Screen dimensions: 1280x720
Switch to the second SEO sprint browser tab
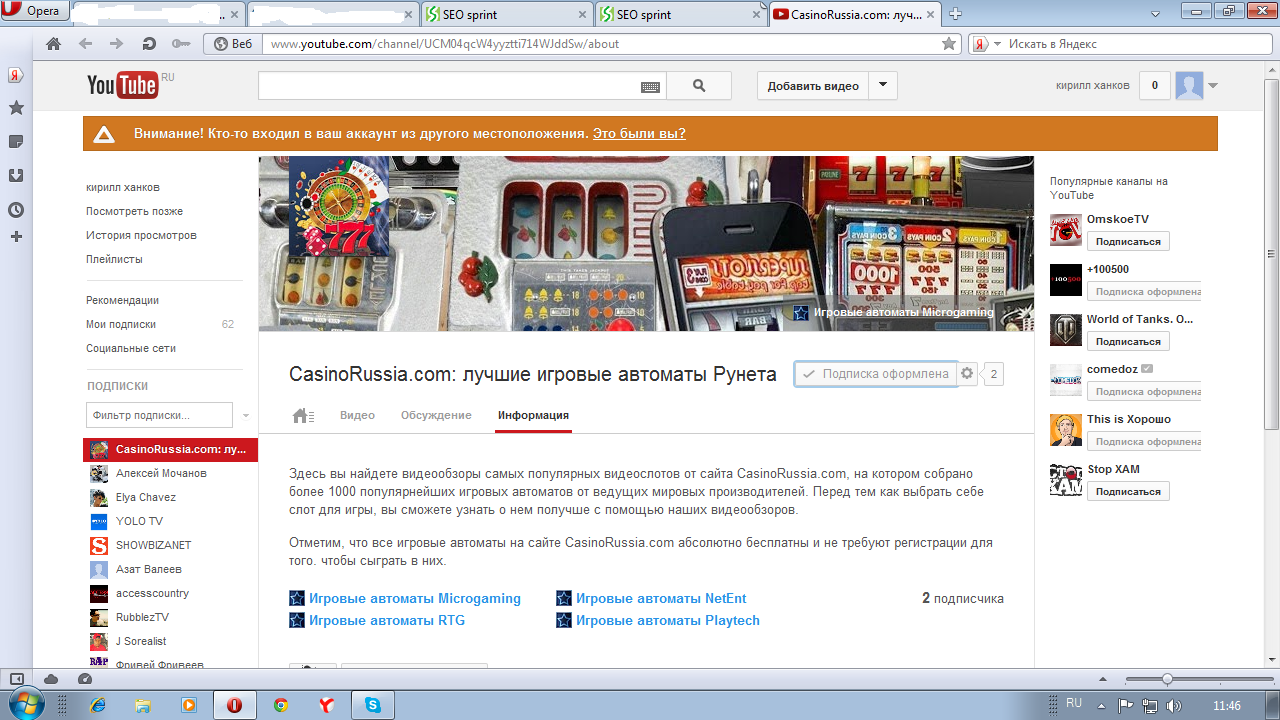point(680,14)
